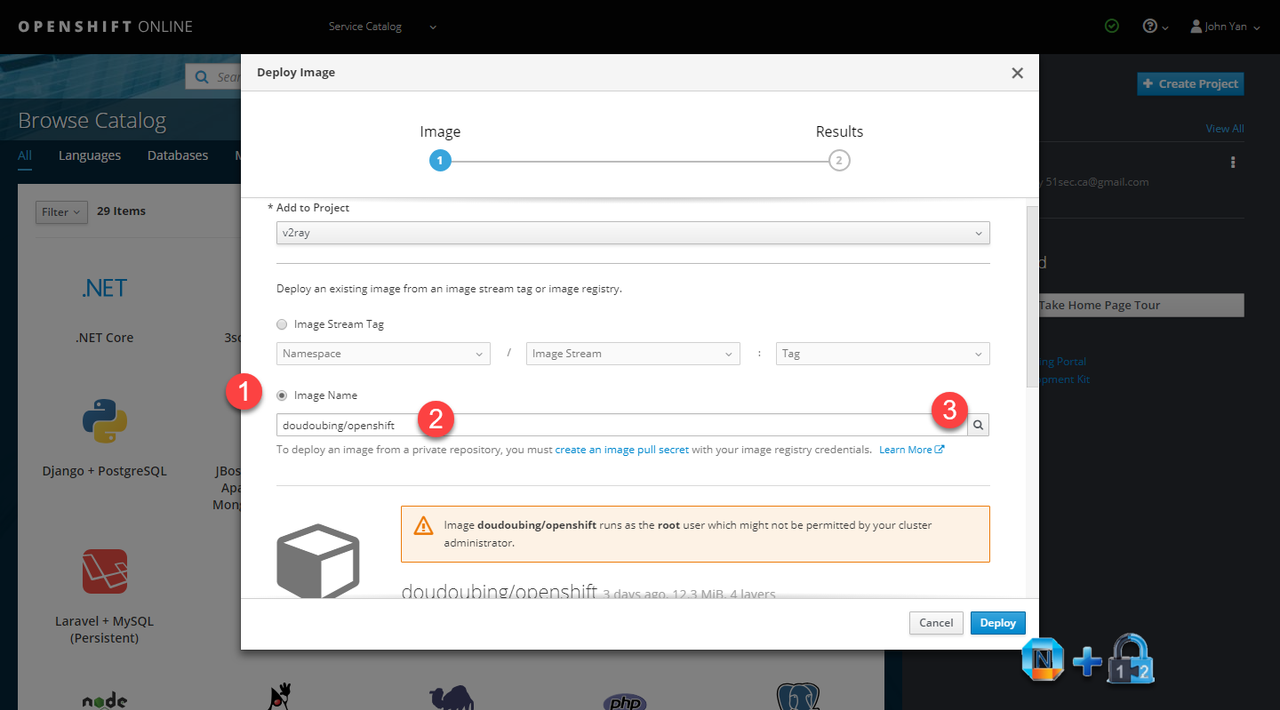Select the Node.js catalog icon
The width and height of the screenshot is (1280, 710).
coord(105,700)
